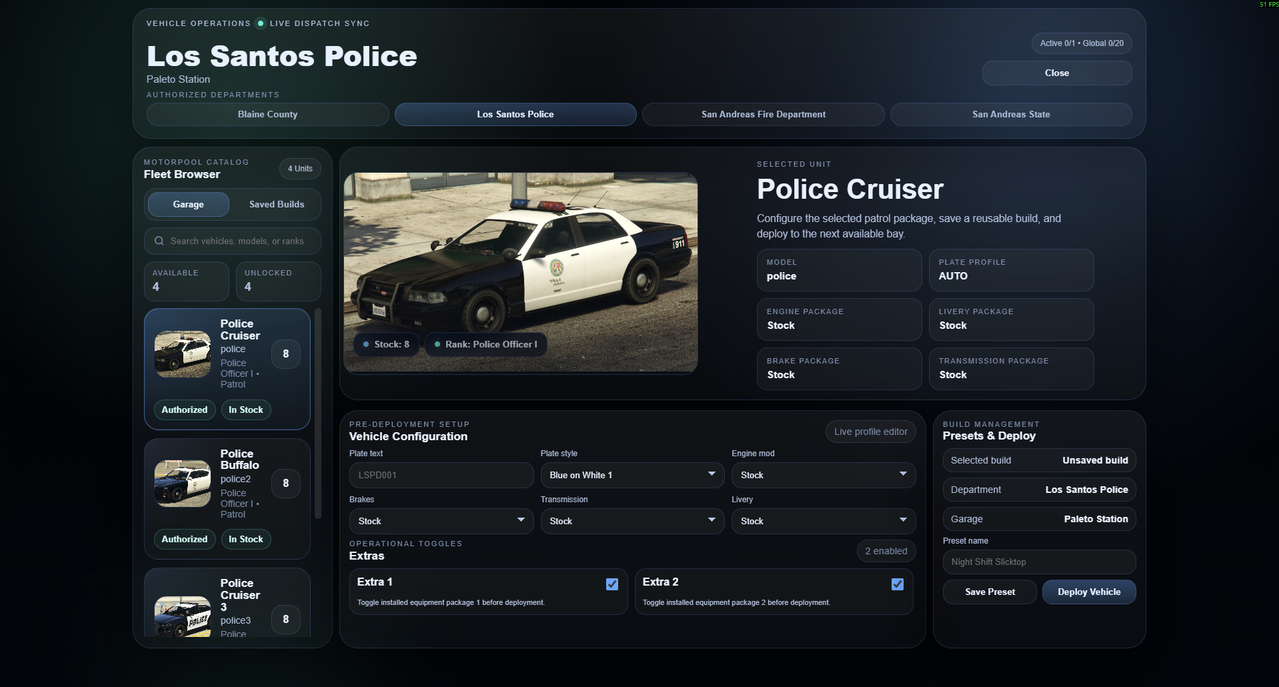Click the Live profile editor button
The image size is (1279, 687).
(871, 432)
